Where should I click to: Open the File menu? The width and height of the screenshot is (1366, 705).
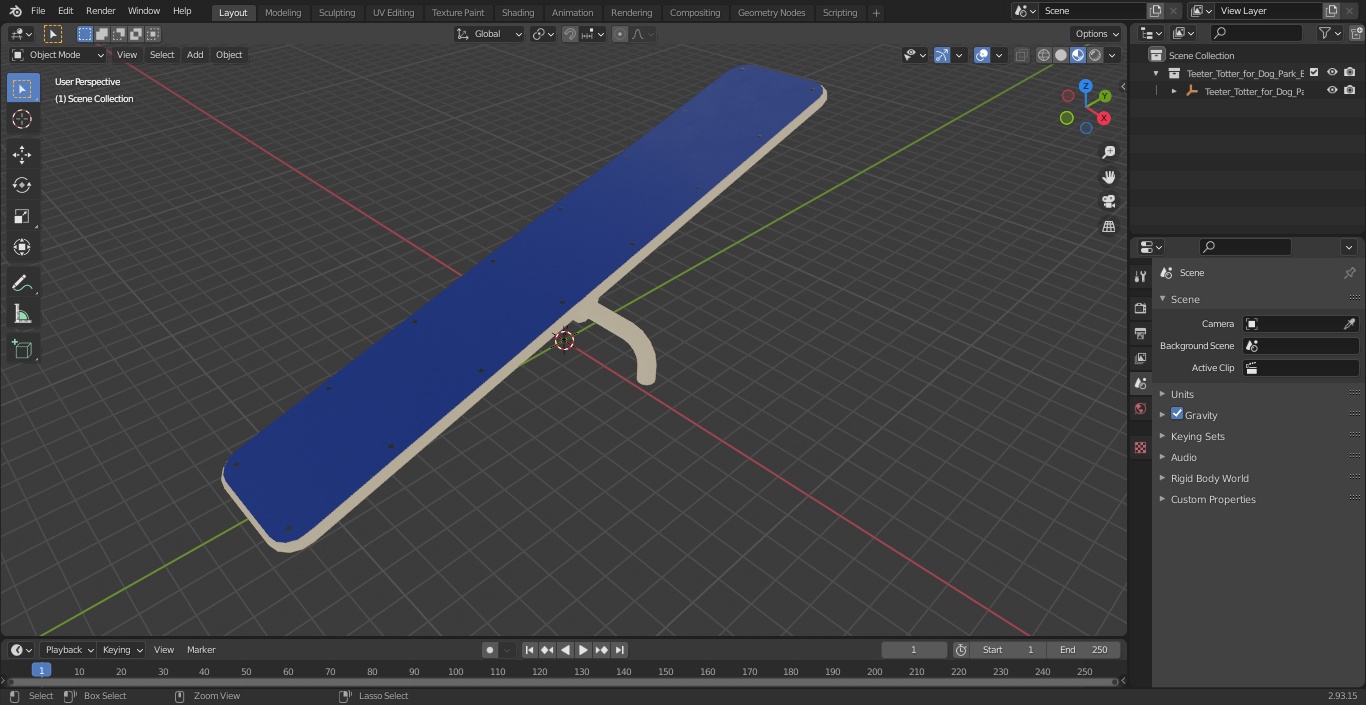tap(38, 11)
